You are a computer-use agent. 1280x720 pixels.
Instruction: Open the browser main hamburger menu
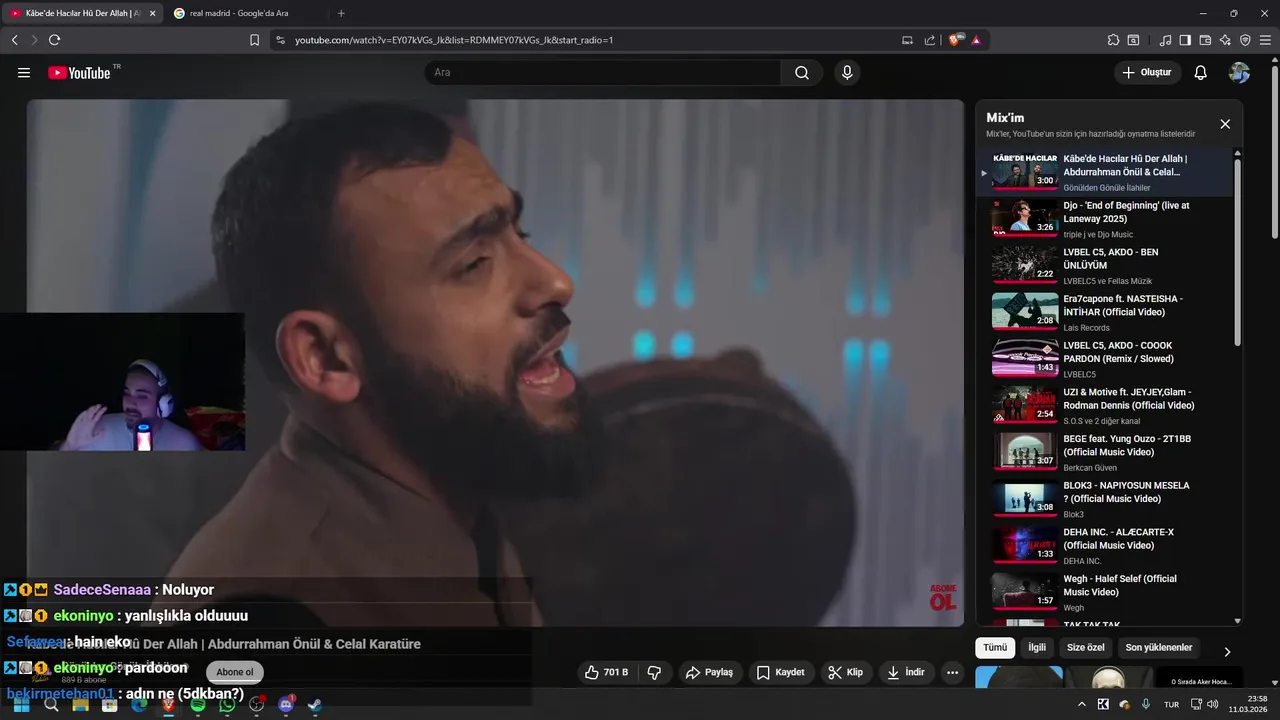point(1266,40)
